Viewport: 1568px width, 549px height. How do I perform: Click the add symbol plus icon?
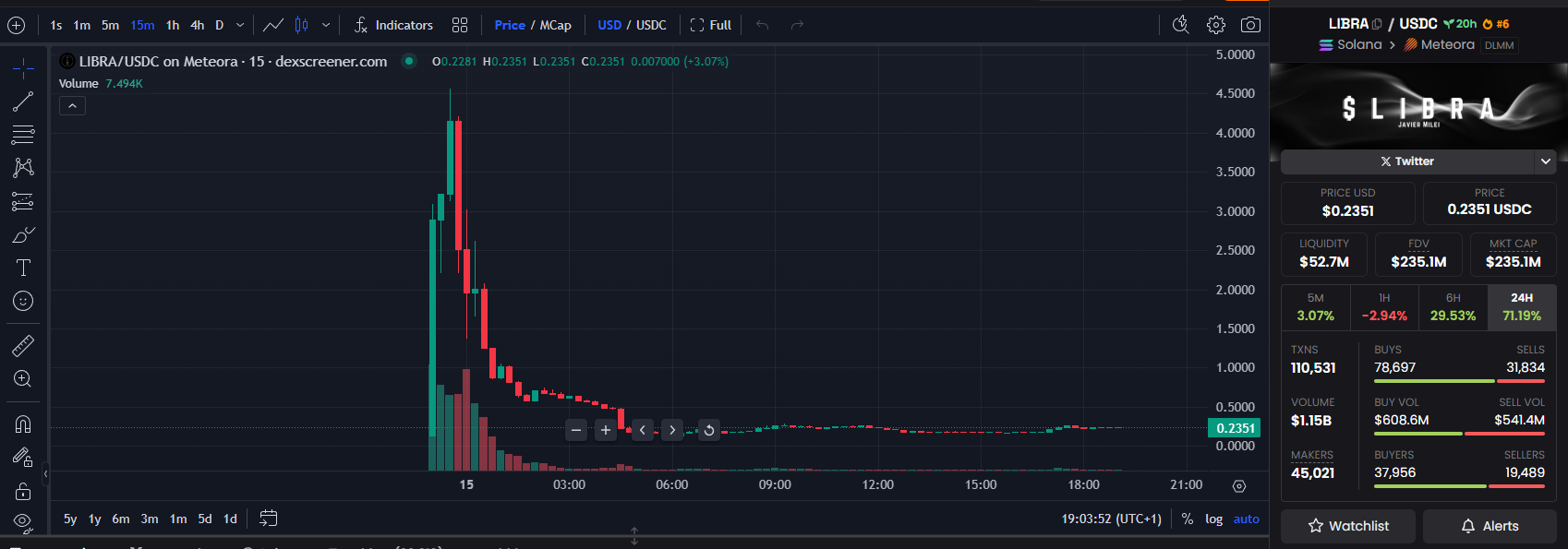[16, 25]
